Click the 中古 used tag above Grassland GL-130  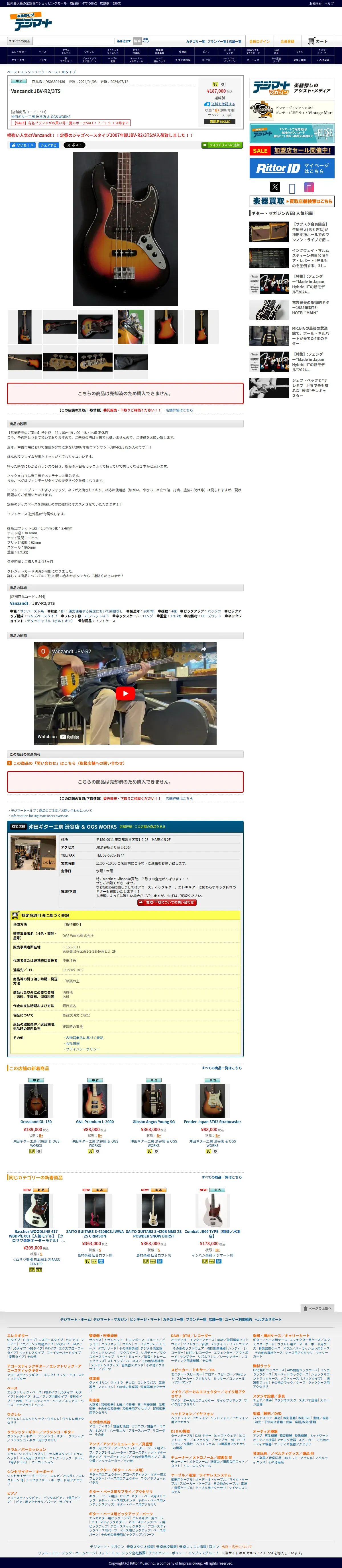pos(36,1080)
